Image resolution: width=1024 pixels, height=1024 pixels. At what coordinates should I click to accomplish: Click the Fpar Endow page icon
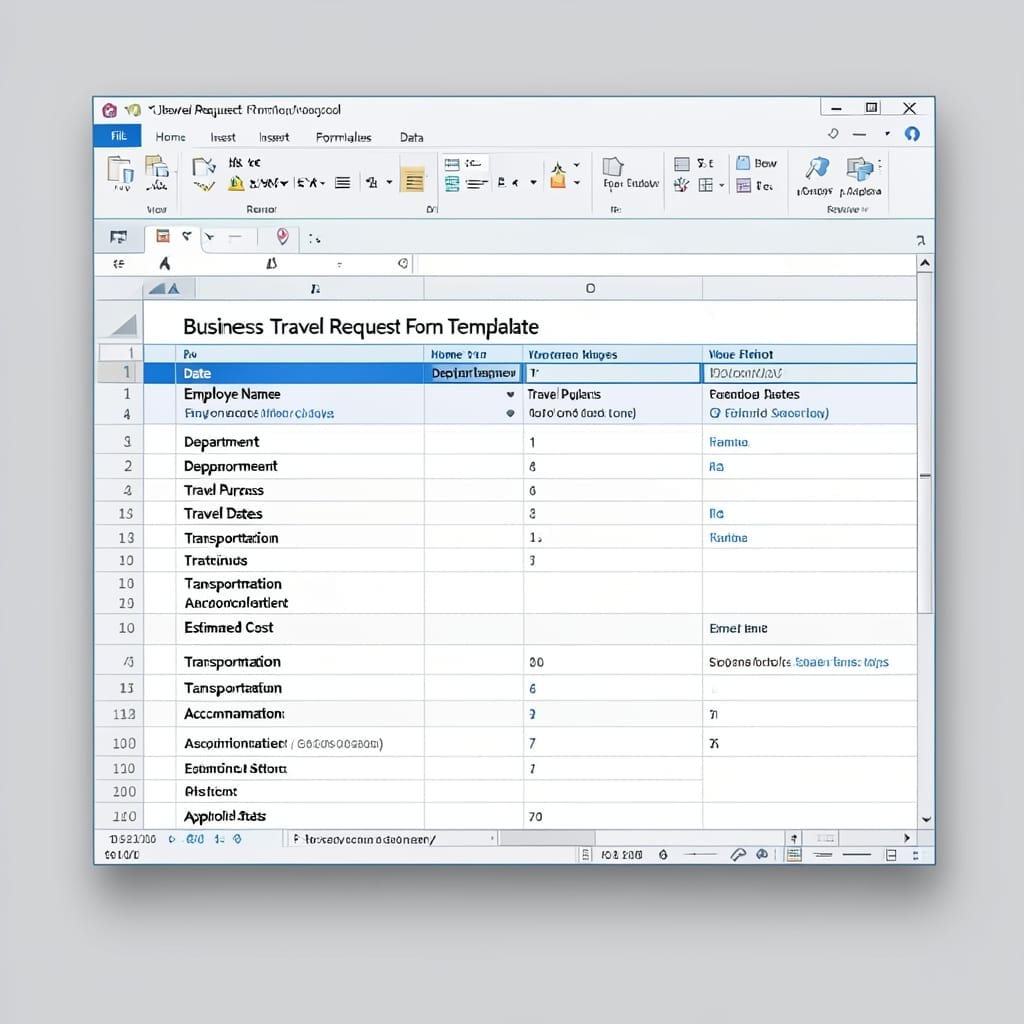[613, 166]
